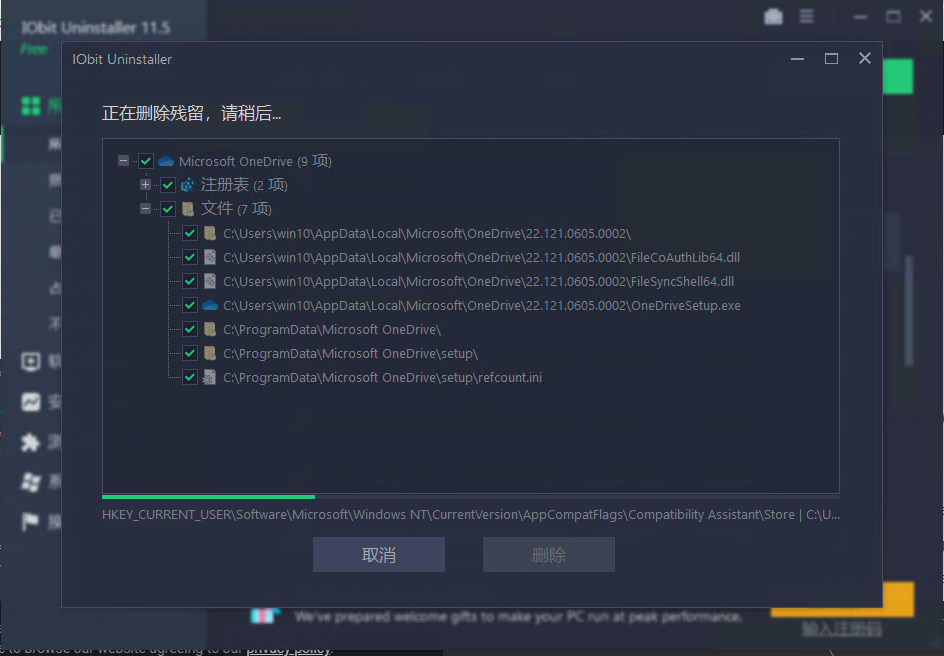Minimize the IObit Uninstaller dialog

797,58
